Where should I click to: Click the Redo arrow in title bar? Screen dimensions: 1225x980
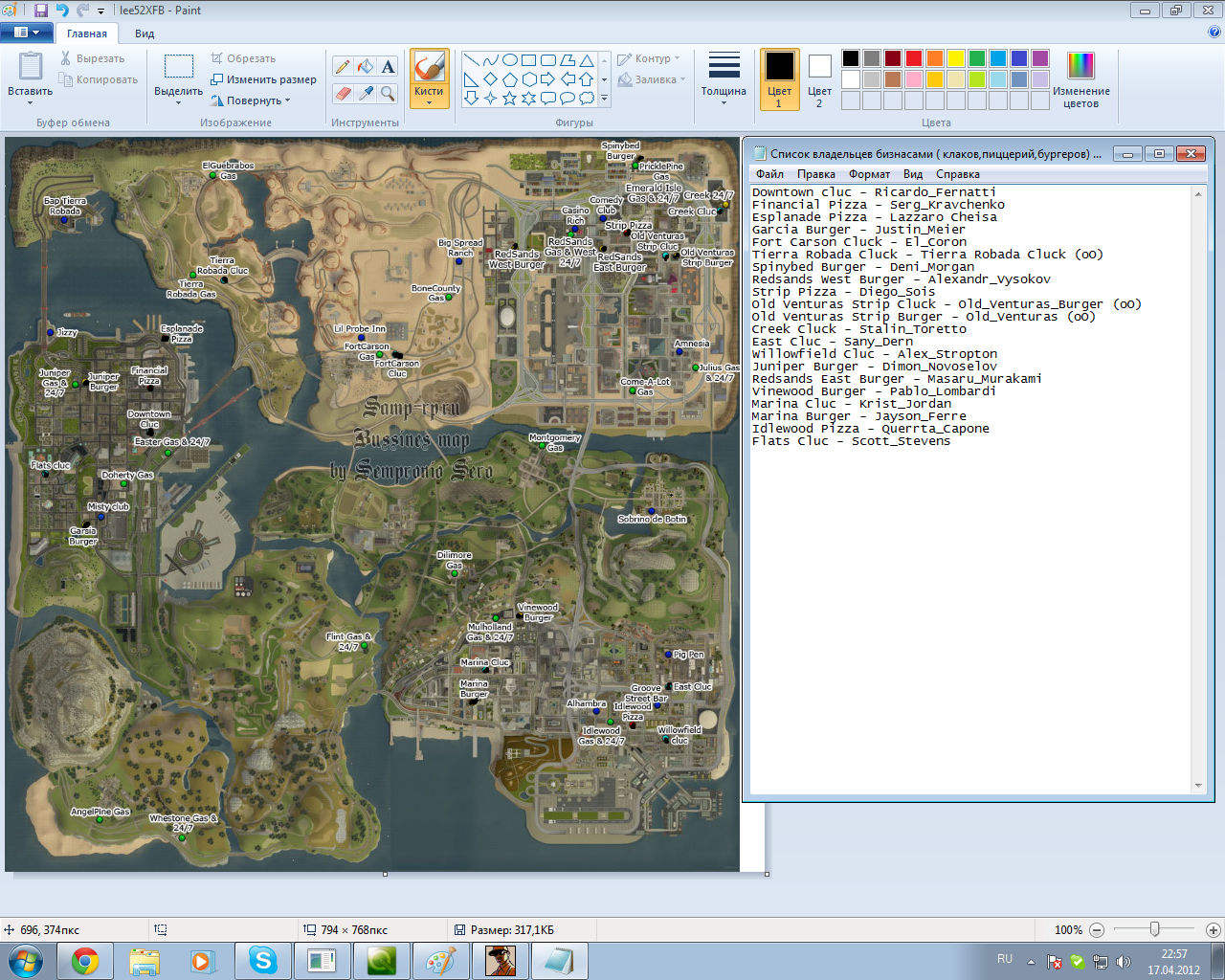pos(82,11)
